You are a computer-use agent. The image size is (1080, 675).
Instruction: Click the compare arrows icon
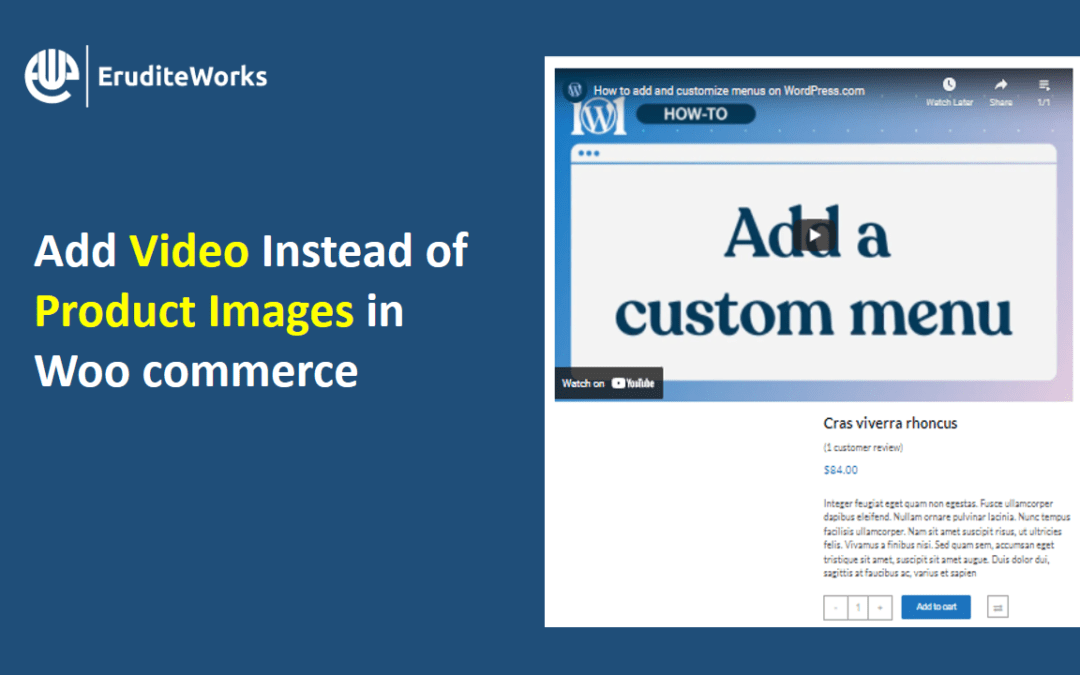[x=997, y=607]
